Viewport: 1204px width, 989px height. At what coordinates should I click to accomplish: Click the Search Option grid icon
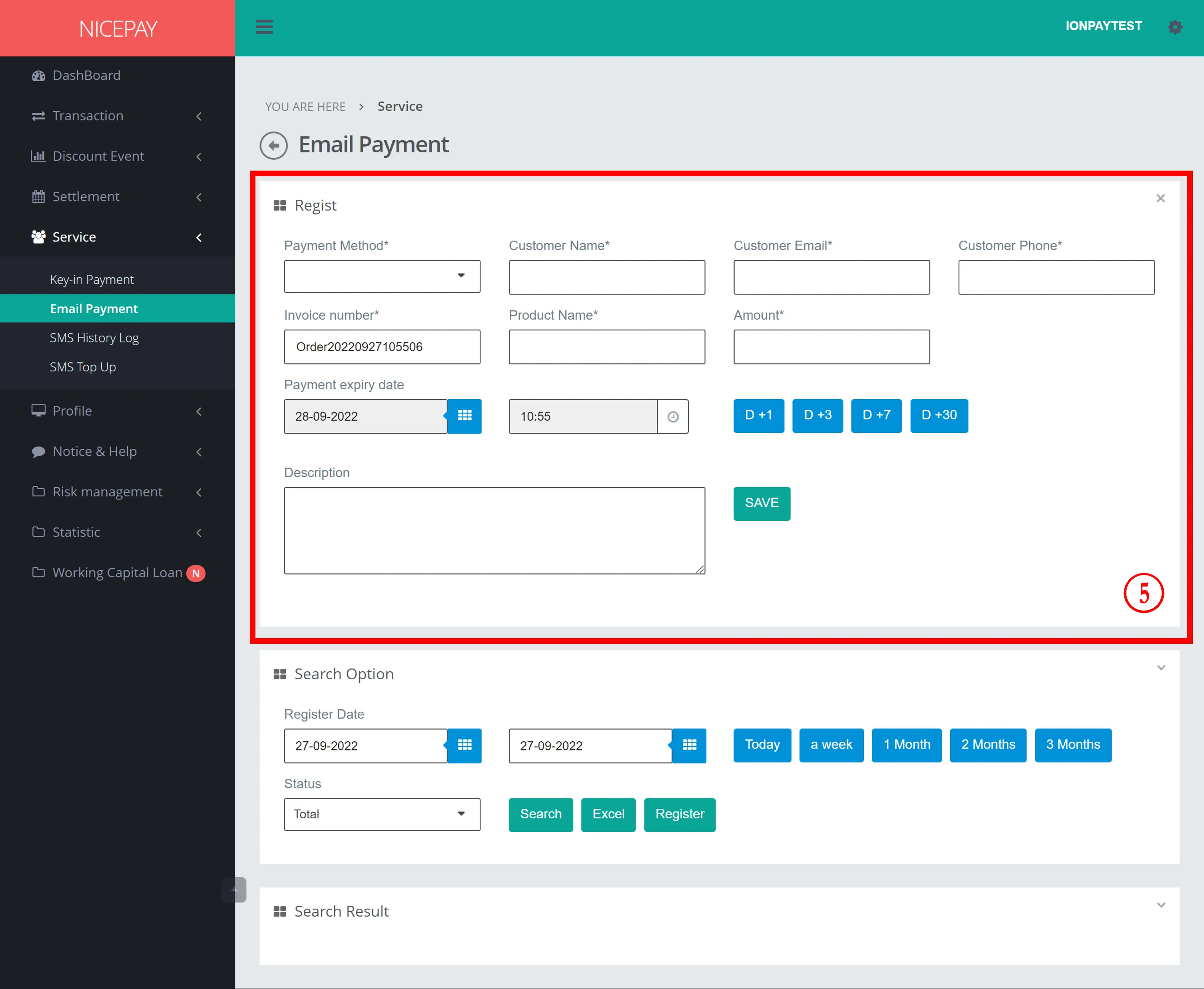point(280,675)
